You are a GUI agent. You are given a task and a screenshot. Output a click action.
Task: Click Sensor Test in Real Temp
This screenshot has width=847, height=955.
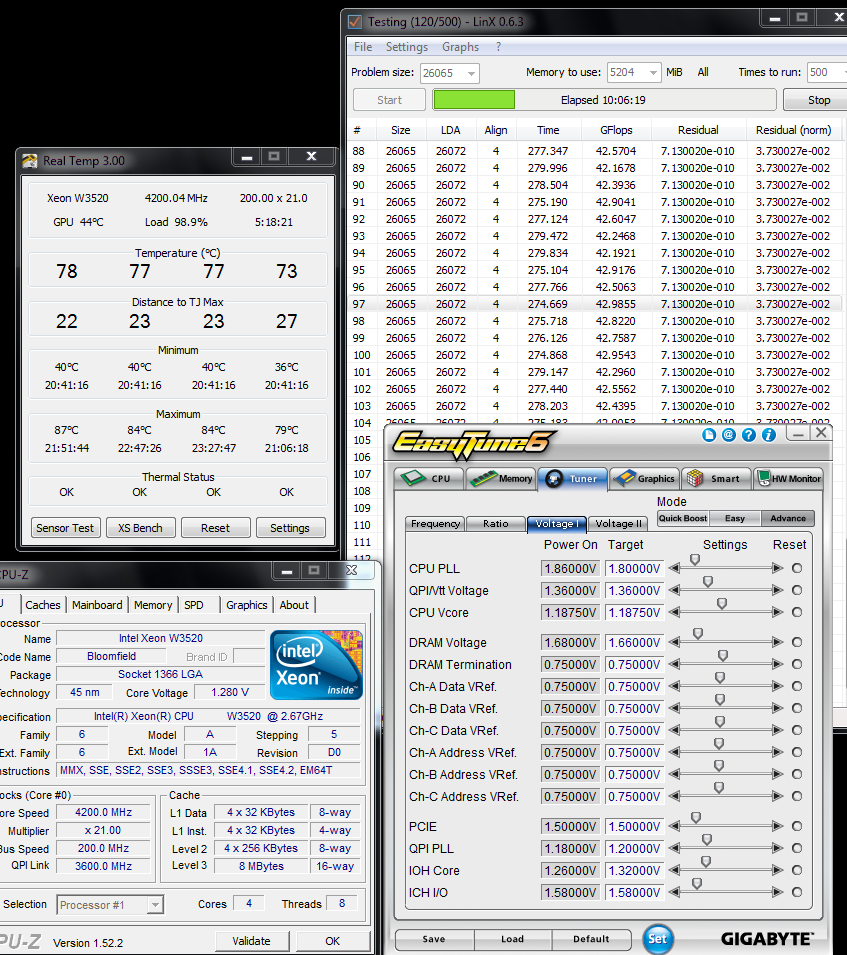click(65, 528)
